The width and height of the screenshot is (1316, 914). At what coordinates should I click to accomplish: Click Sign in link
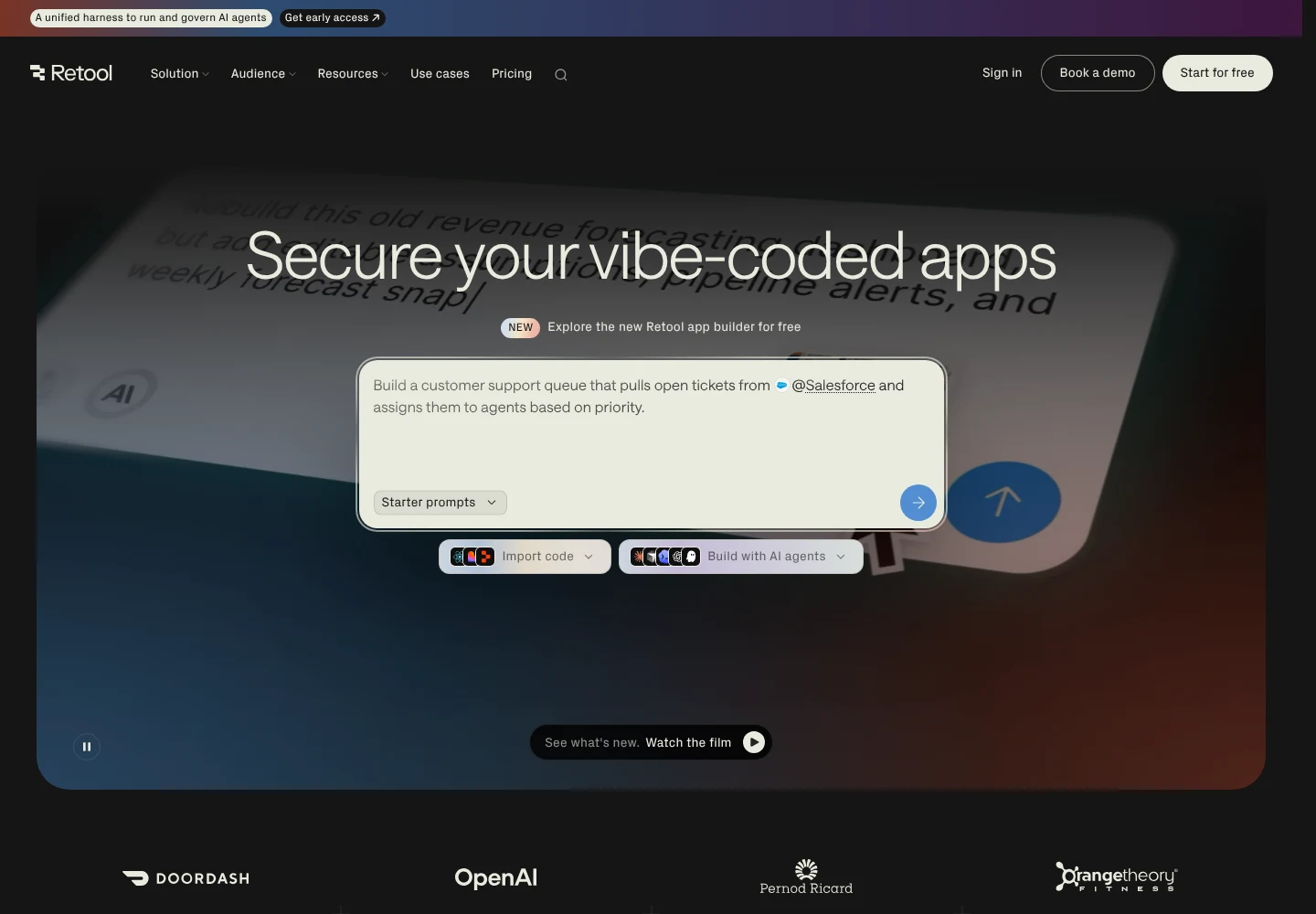tap(1003, 73)
